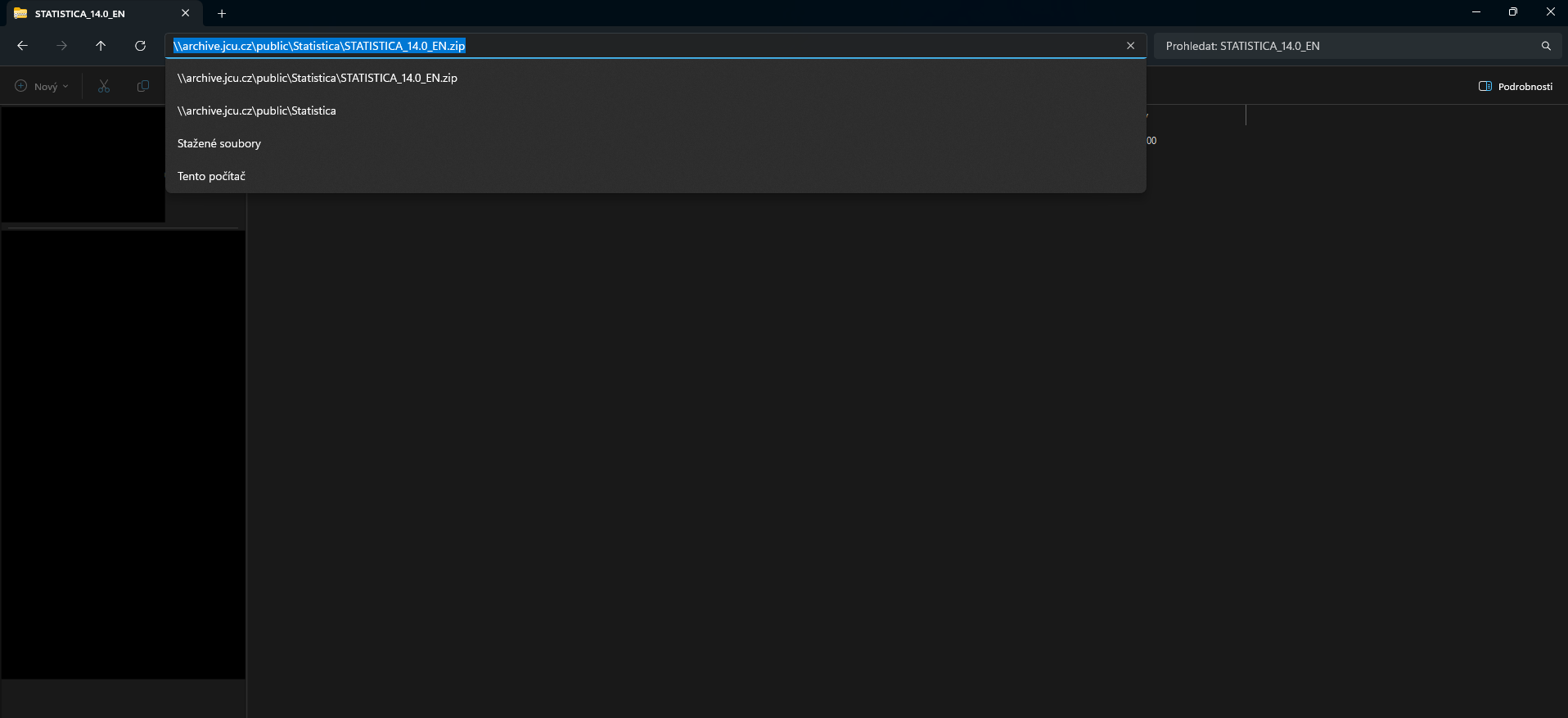Viewport: 1568px width, 718px height.
Task: Click the Copy icon in toolbar
Action: coord(143,86)
